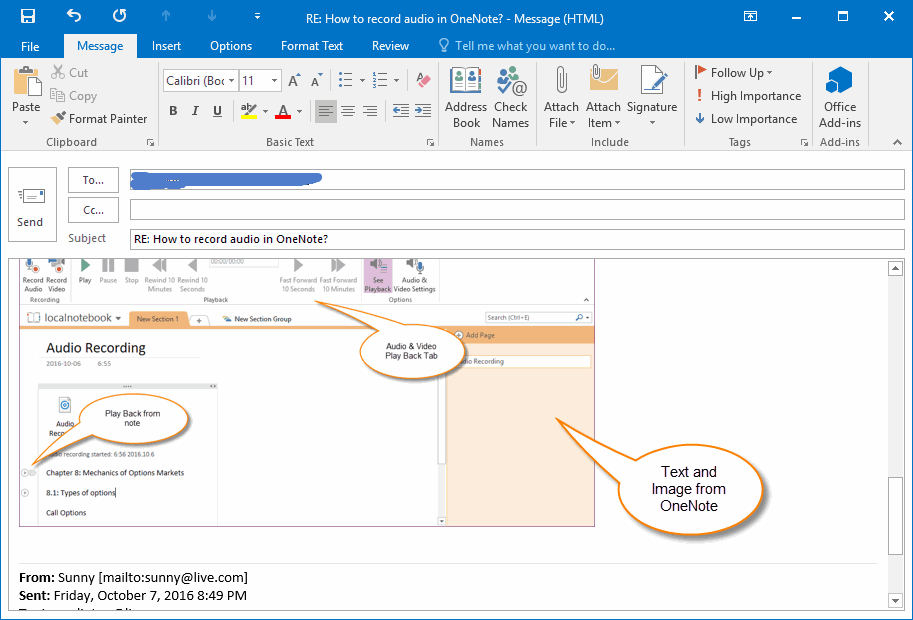Screen dimensions: 913x620
Task: Open the font color picker arrow
Action: (299, 111)
